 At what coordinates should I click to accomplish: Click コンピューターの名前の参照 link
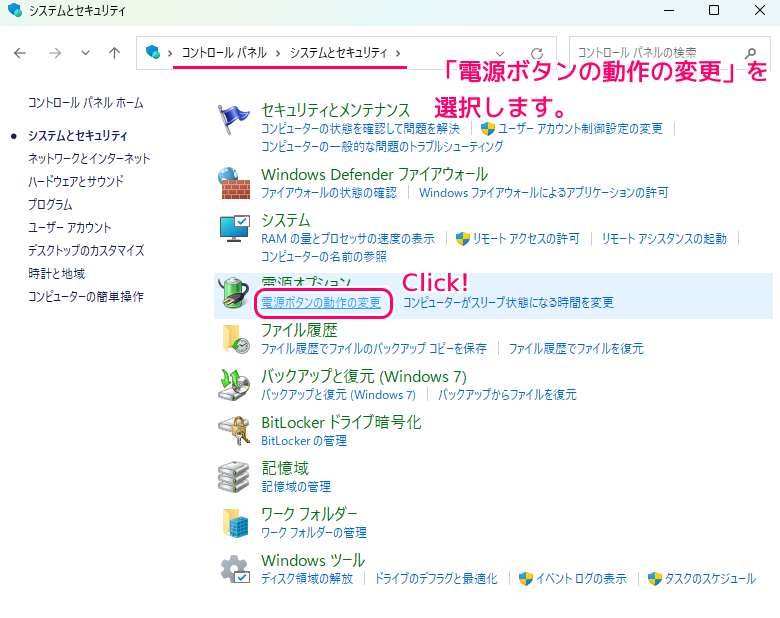[324, 256]
